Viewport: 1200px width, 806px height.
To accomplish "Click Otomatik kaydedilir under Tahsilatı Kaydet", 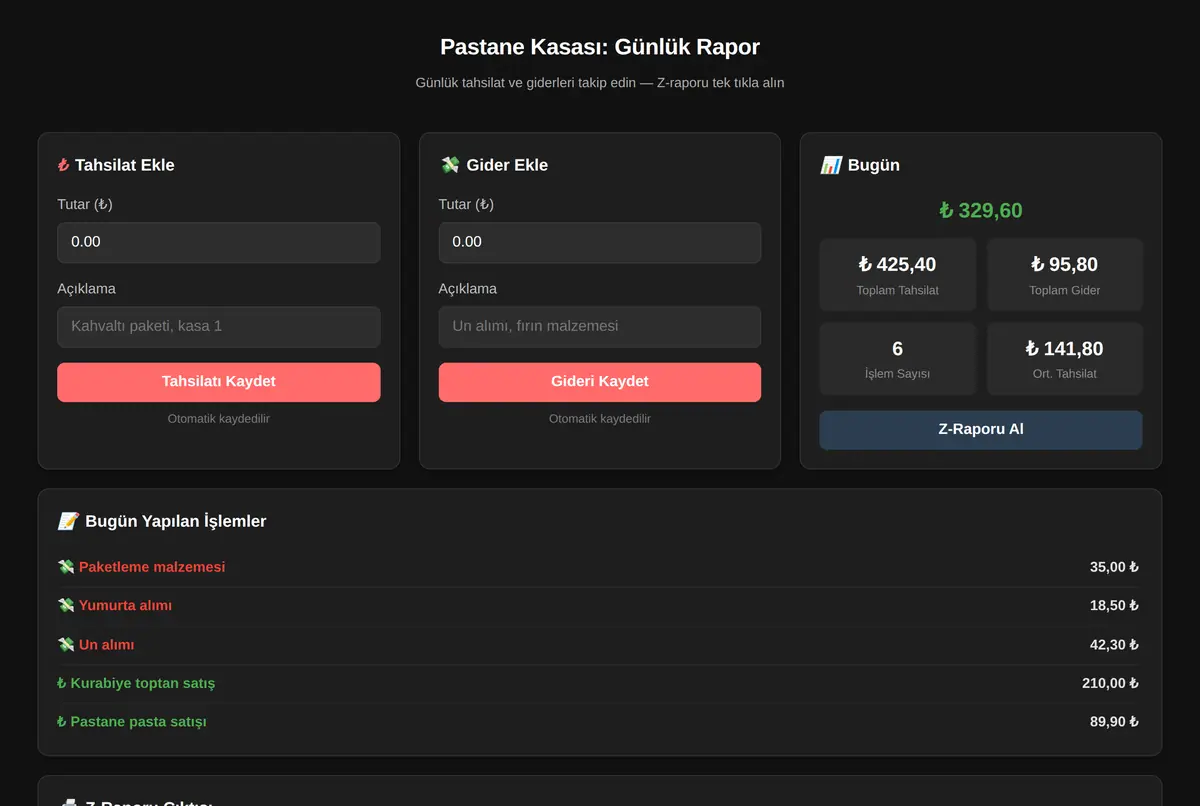I will [219, 419].
